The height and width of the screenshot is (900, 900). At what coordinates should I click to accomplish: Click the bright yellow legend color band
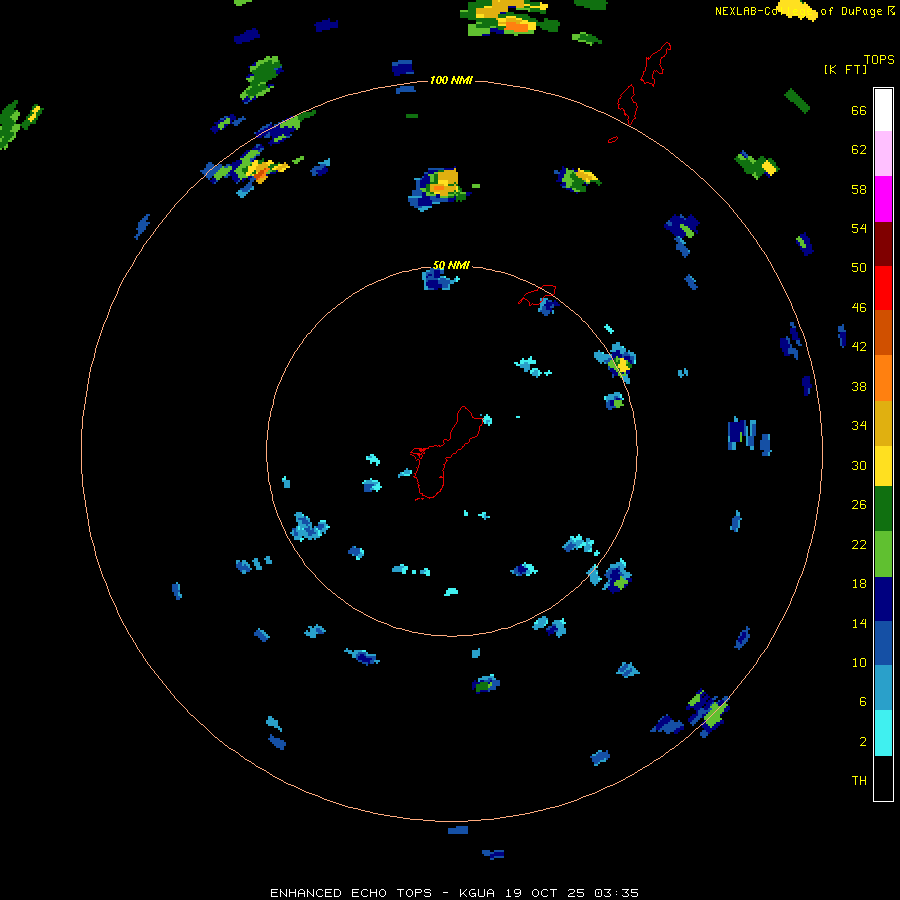[883, 466]
